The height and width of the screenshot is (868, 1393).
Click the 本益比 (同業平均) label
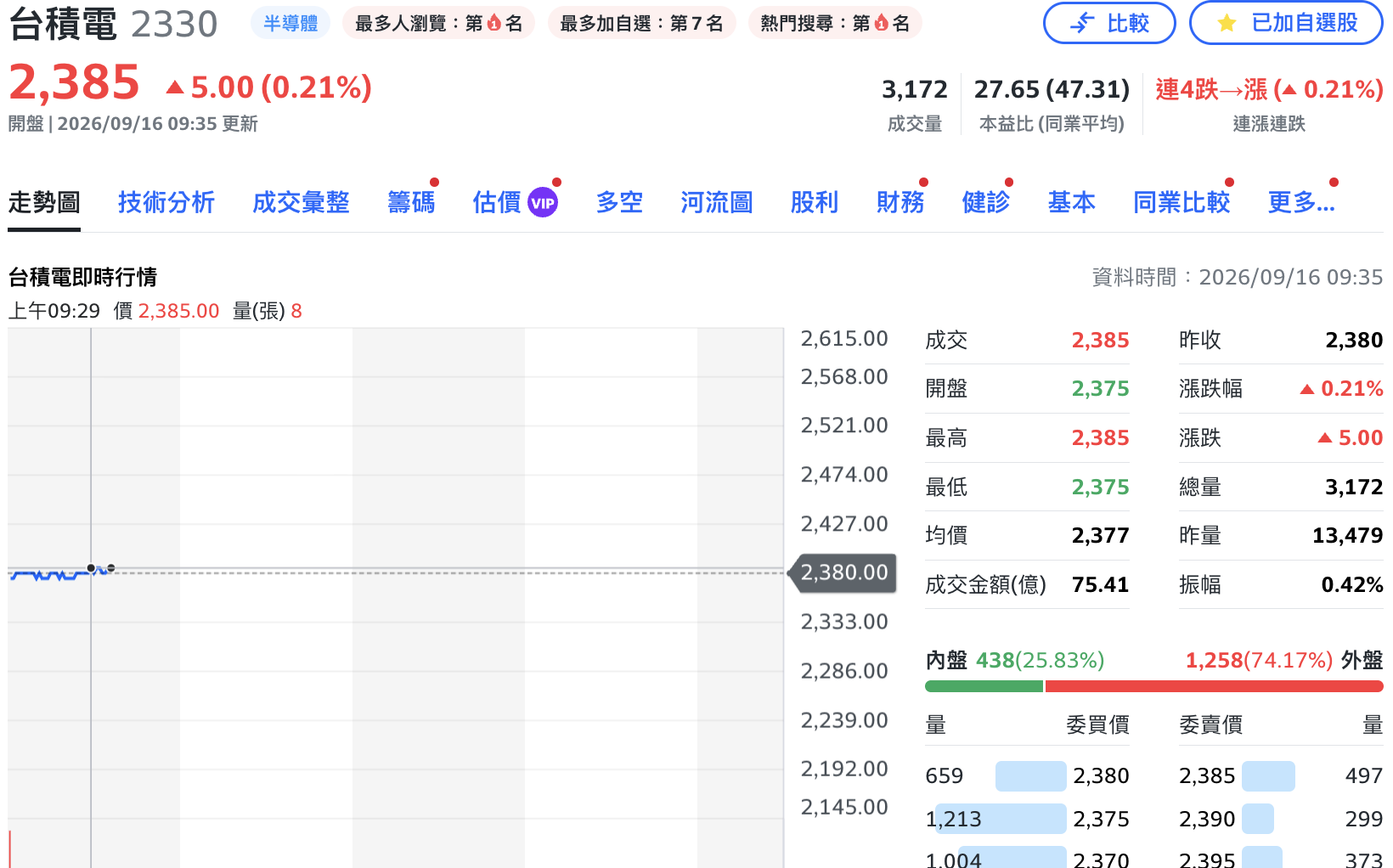point(1052,124)
